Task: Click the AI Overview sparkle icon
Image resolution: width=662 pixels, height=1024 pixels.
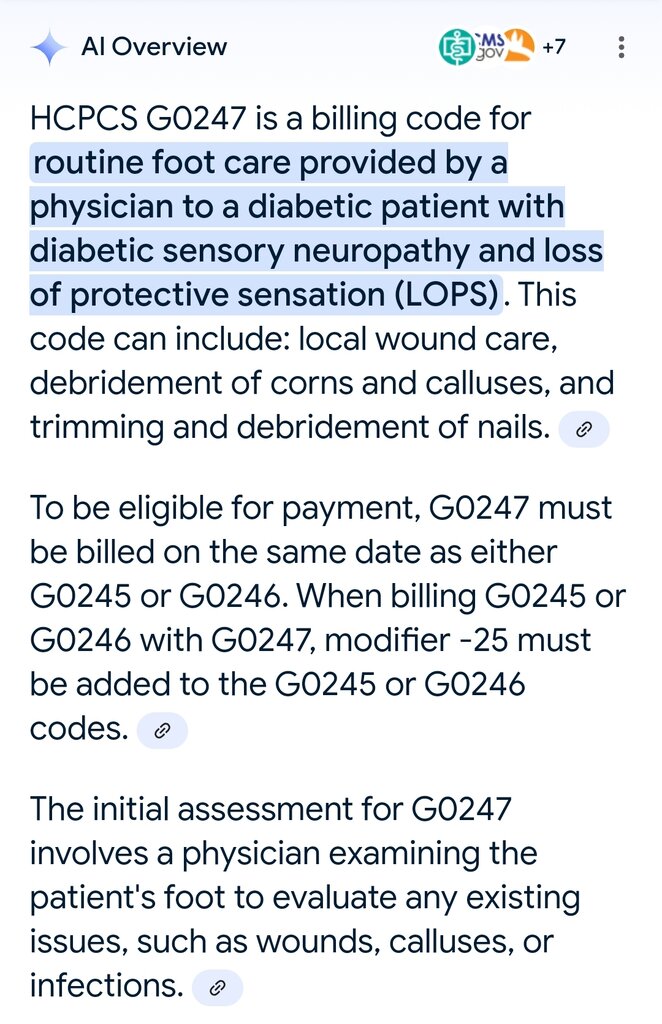Action: [48, 47]
